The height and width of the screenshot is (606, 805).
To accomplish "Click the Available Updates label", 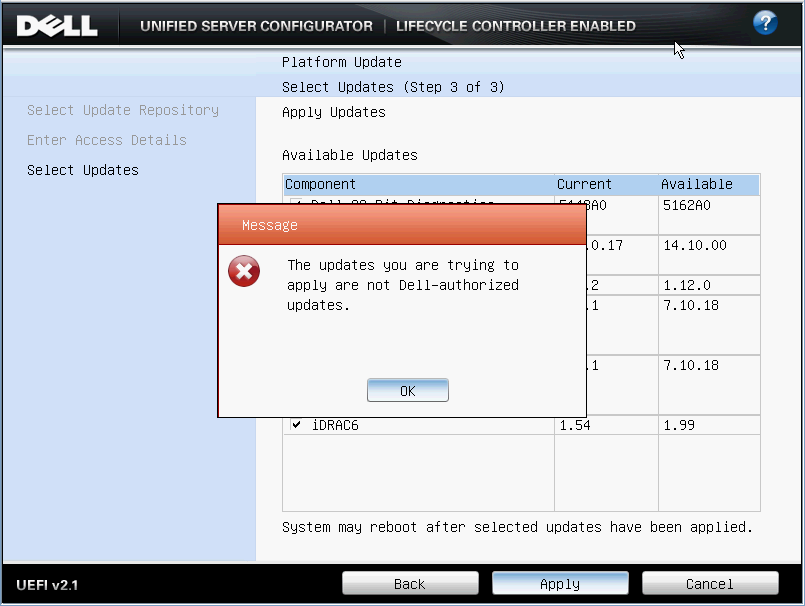I will click(350, 155).
